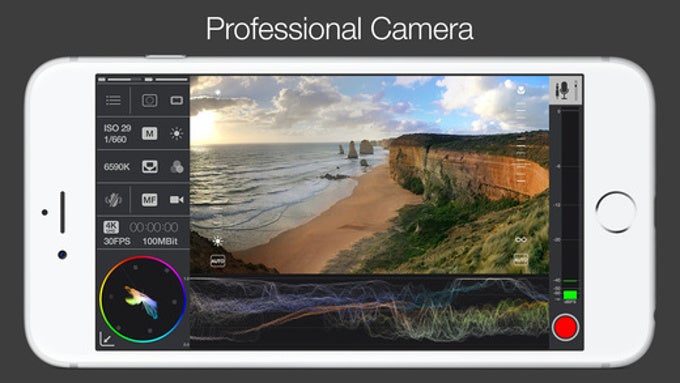
Task: Toggle the MF manual focus button
Action: tap(150, 200)
